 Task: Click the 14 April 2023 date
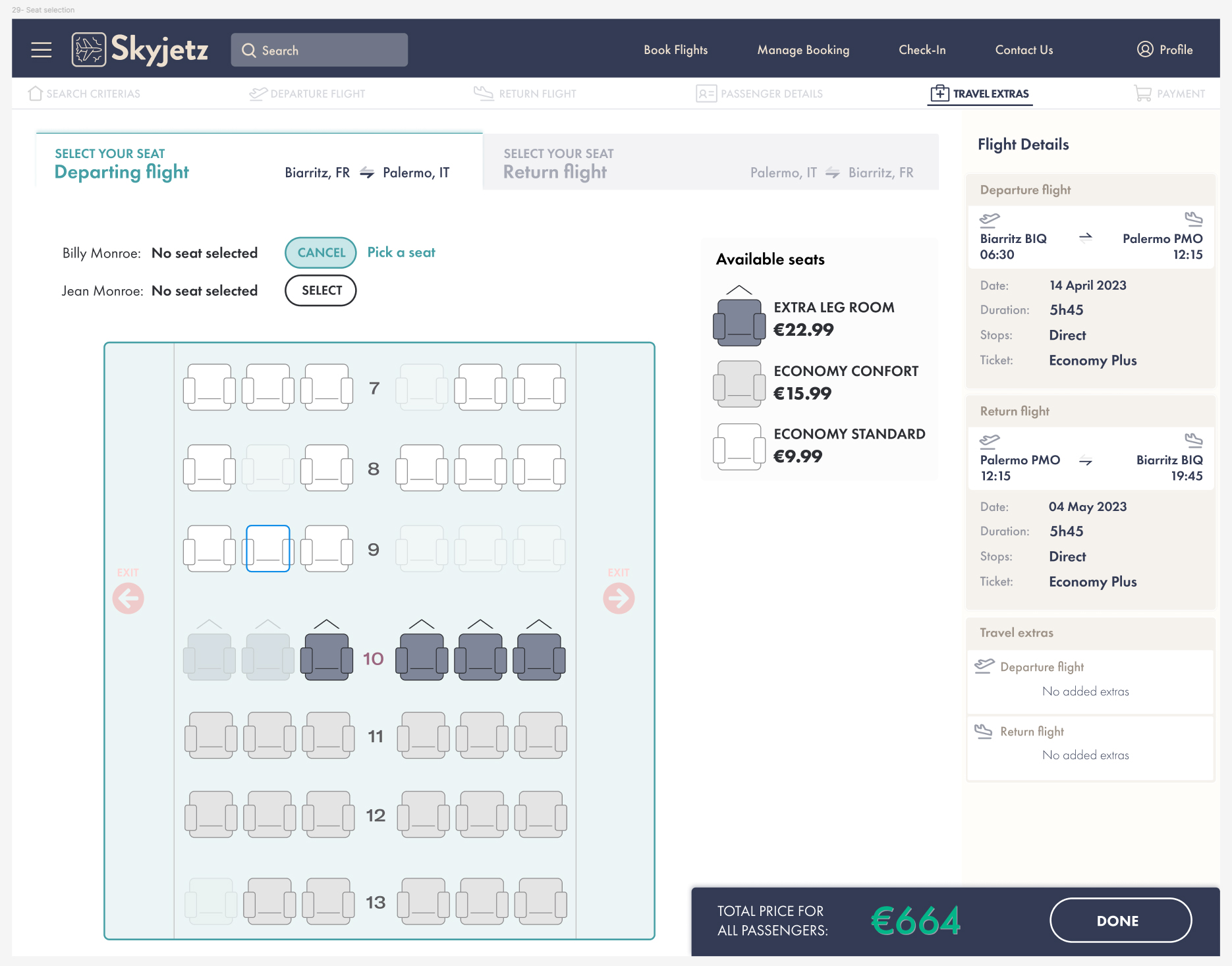pos(1088,285)
